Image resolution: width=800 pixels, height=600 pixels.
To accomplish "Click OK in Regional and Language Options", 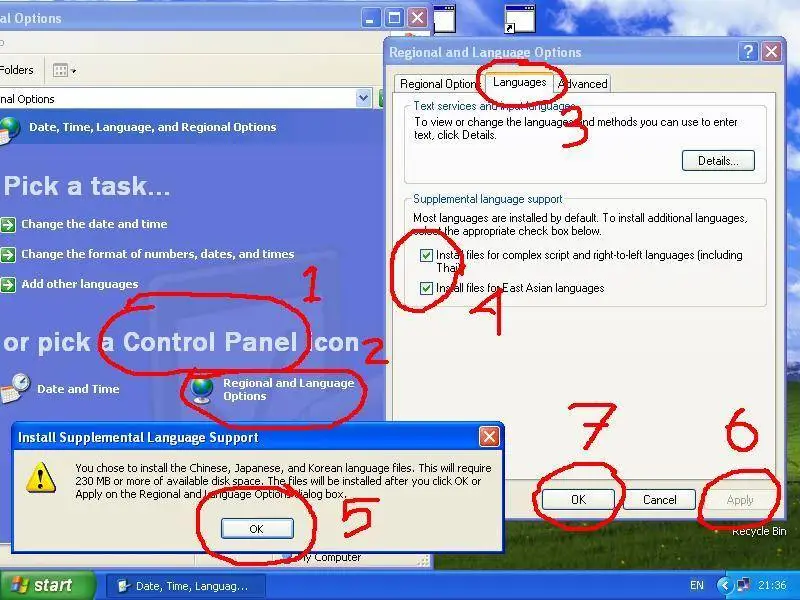I will tap(578, 499).
